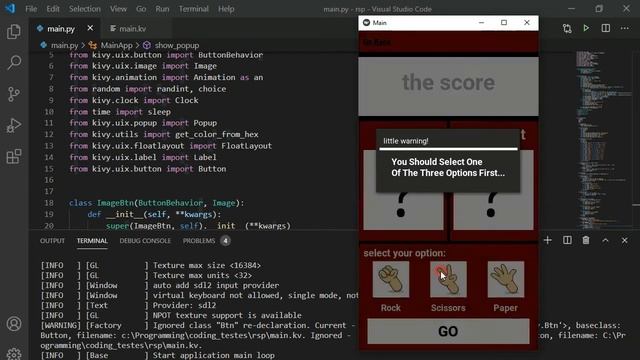Kill terminal with trash icon
This screenshot has width=640, height=360.
pos(586,240)
